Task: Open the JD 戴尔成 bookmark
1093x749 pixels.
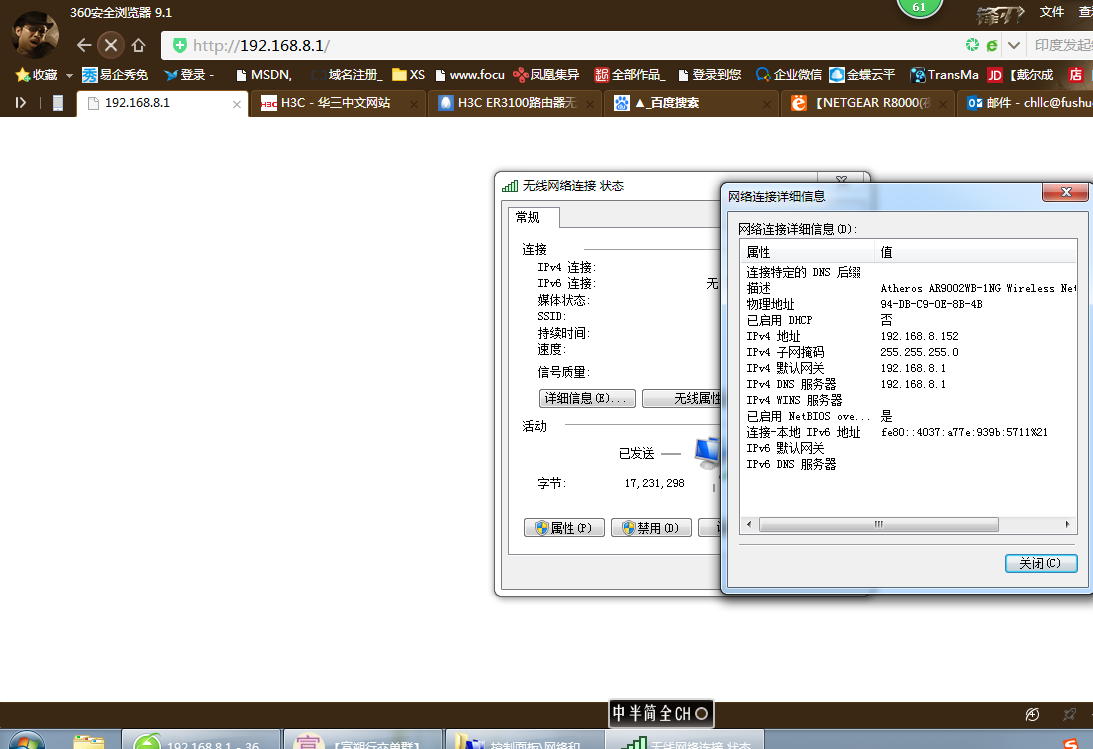Action: coord(1021,75)
